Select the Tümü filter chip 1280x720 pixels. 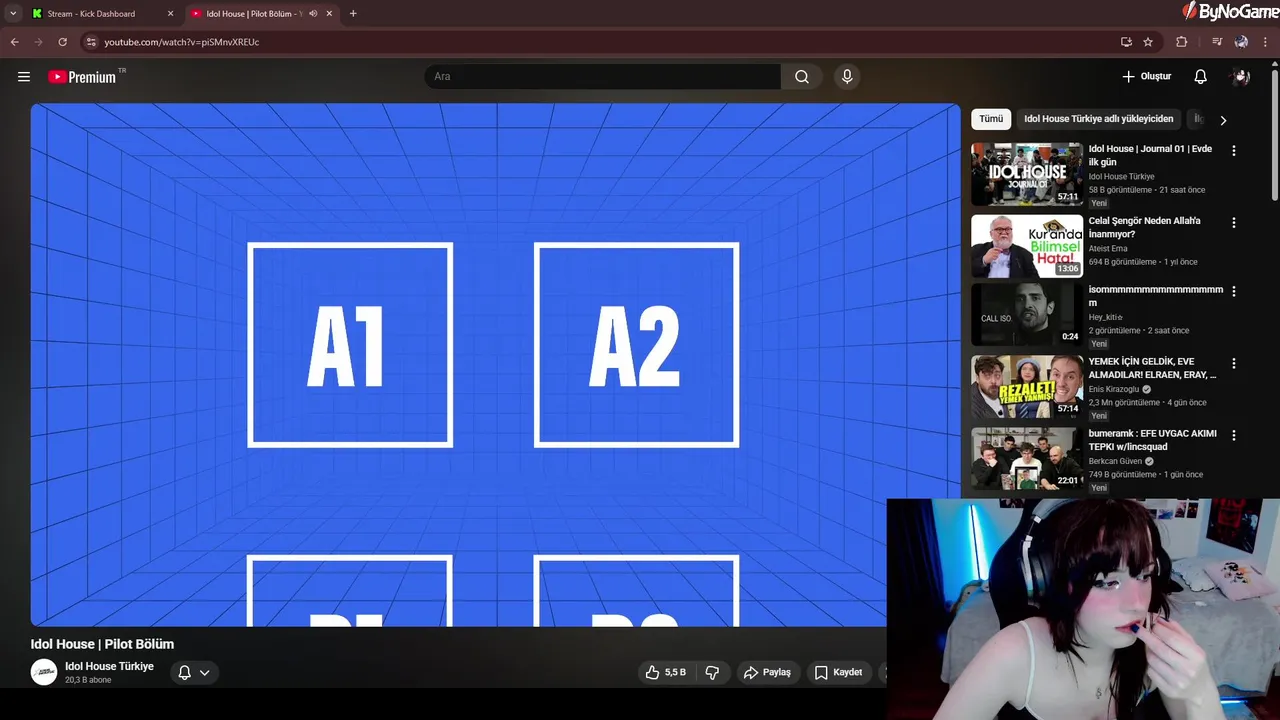(x=991, y=119)
